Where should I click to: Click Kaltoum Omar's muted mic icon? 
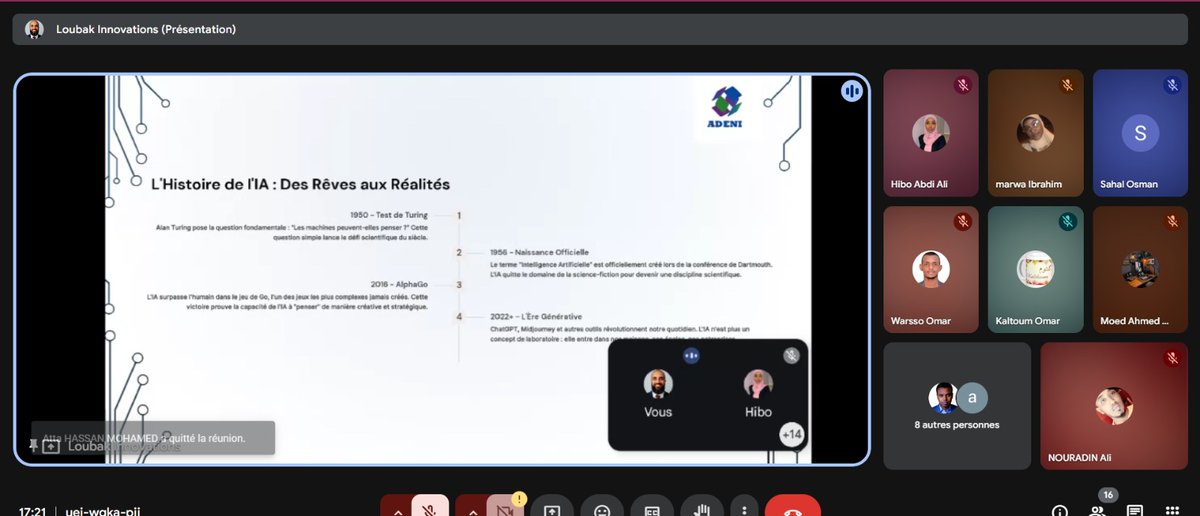(1067, 222)
